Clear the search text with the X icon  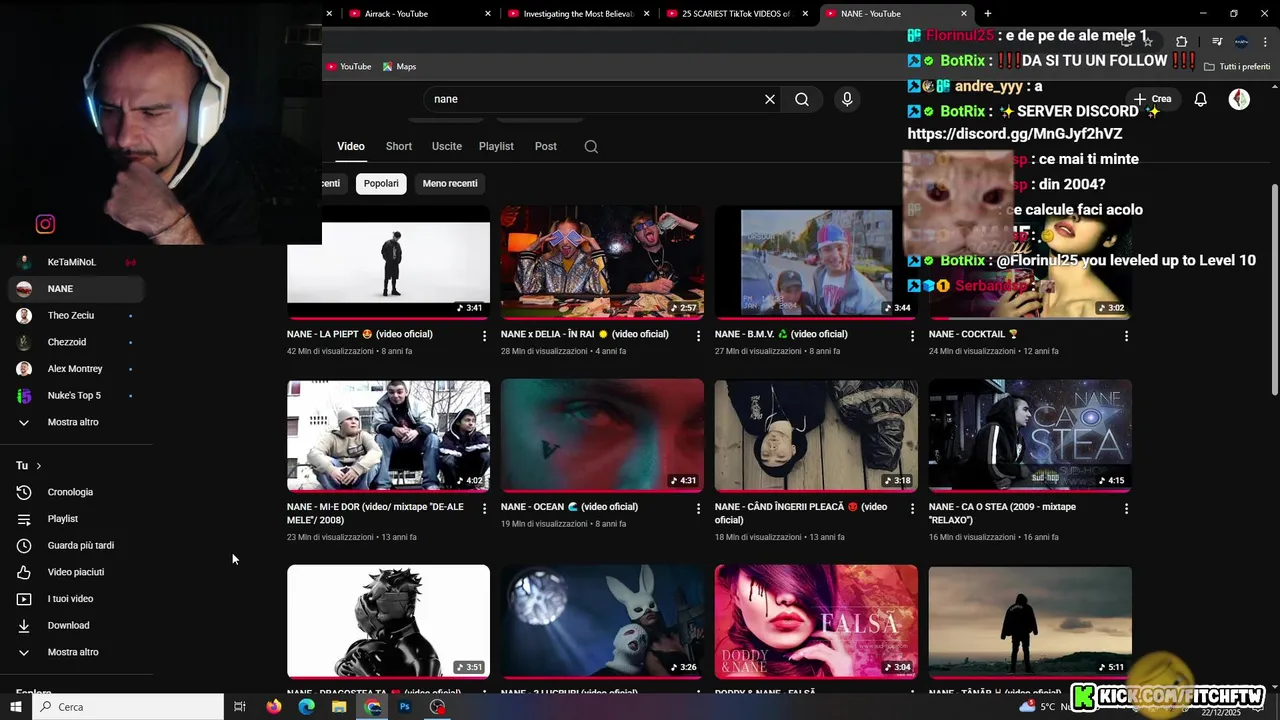click(x=770, y=99)
